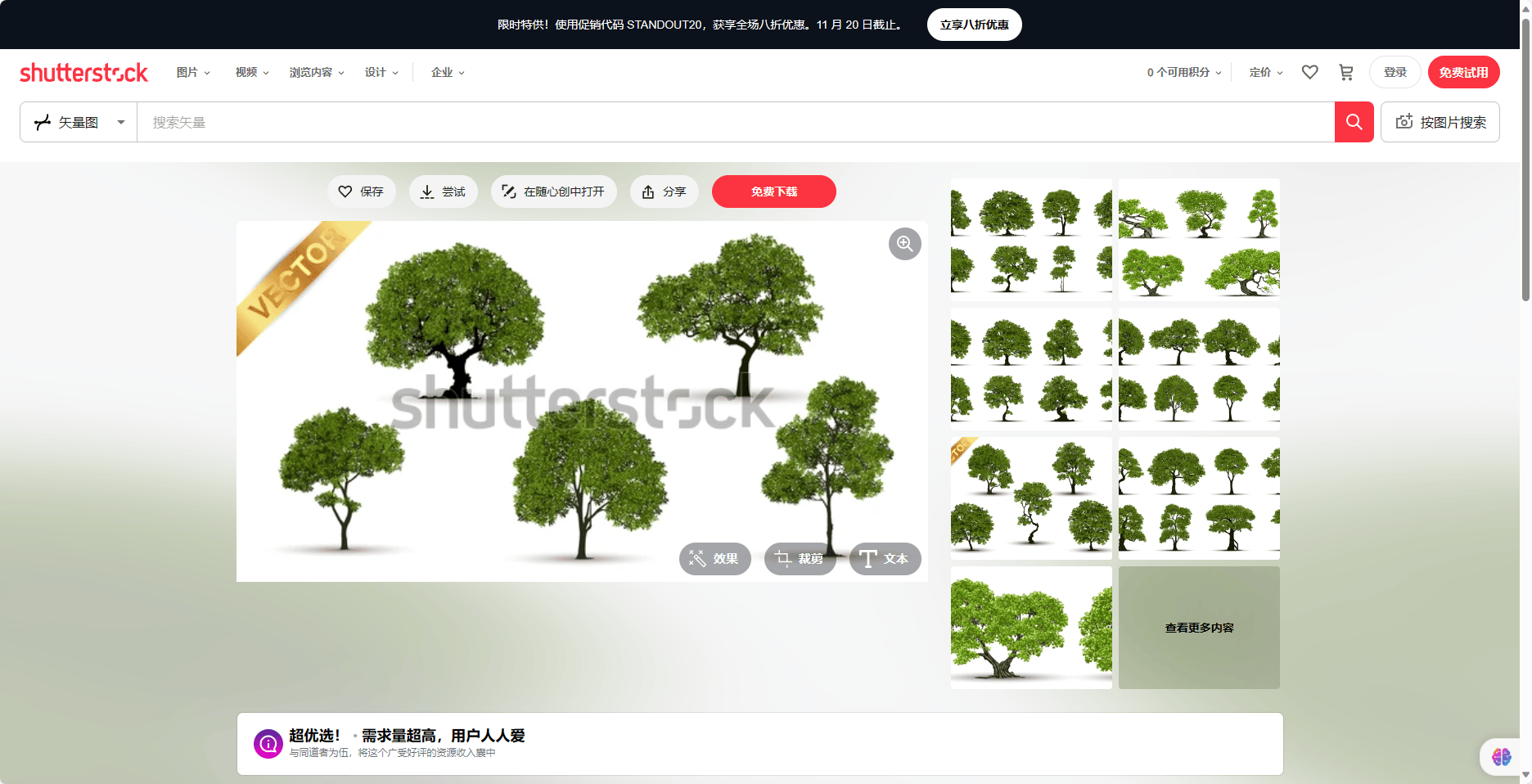Click 分享 to share the image
The image size is (1532, 784).
(x=664, y=191)
